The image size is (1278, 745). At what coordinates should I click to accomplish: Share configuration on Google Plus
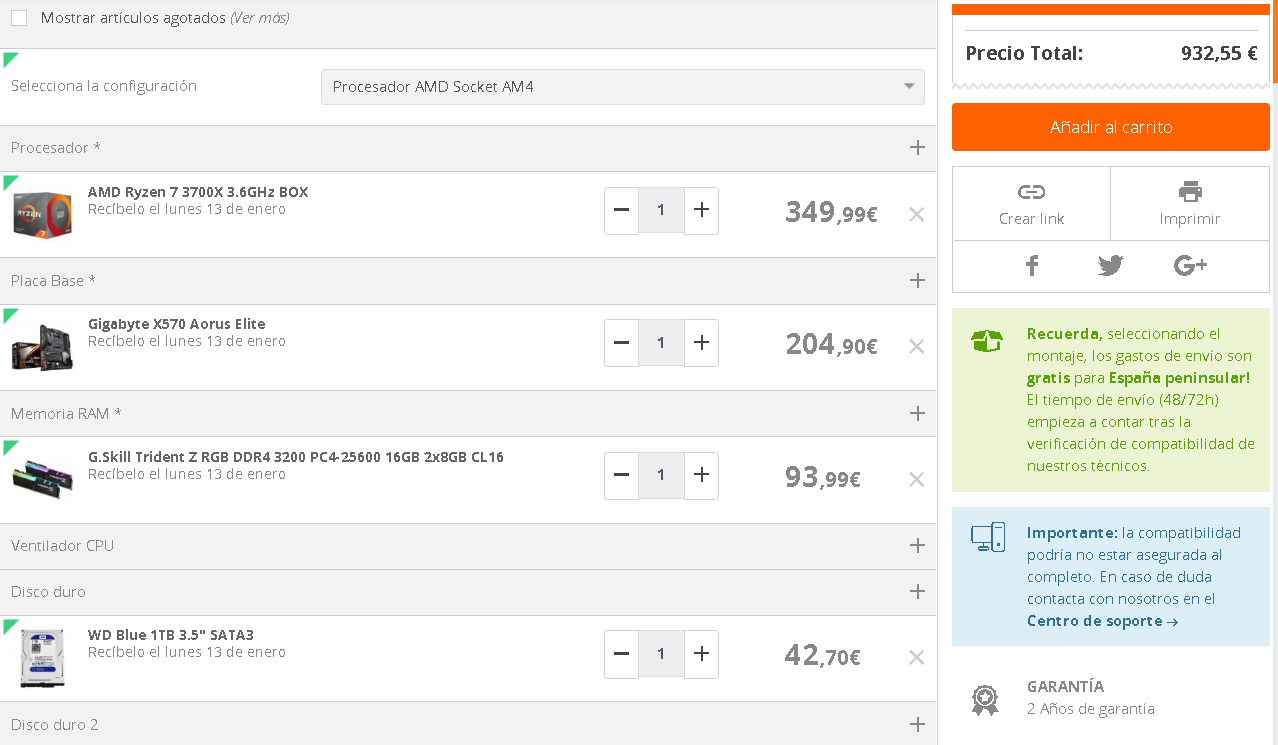(x=1190, y=265)
